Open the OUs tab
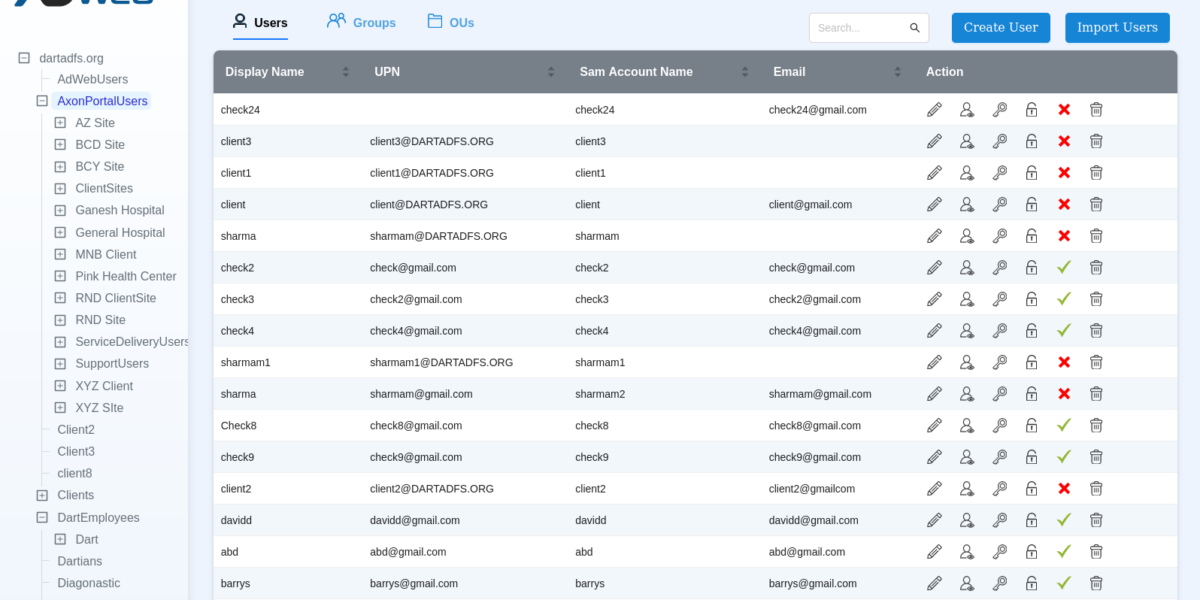The width and height of the screenshot is (1200, 600). 450,22
